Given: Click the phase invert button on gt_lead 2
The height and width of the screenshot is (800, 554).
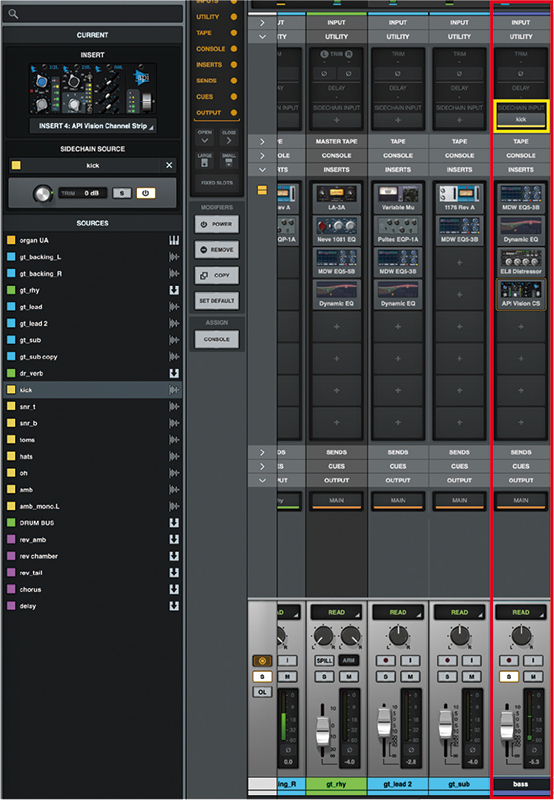Looking at the screenshot, I should pos(398,73).
